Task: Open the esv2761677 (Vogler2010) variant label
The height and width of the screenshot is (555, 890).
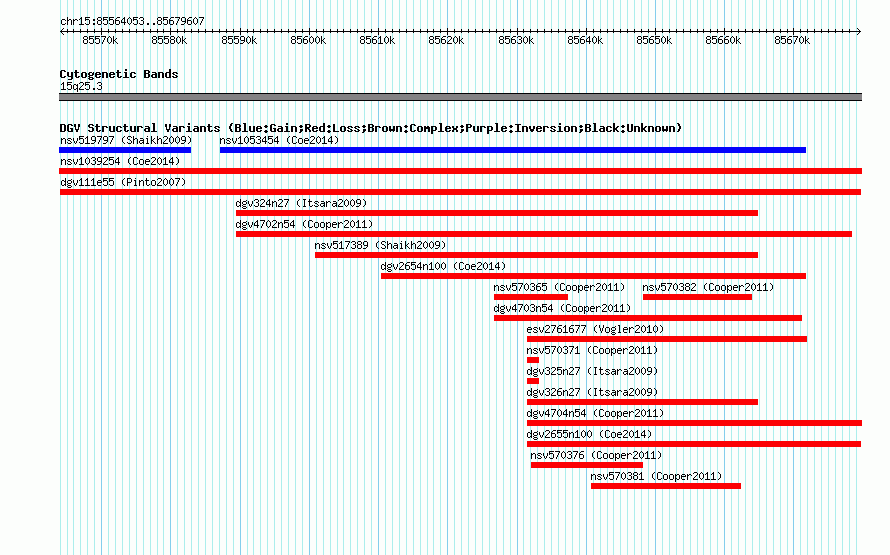Action: [x=595, y=329]
